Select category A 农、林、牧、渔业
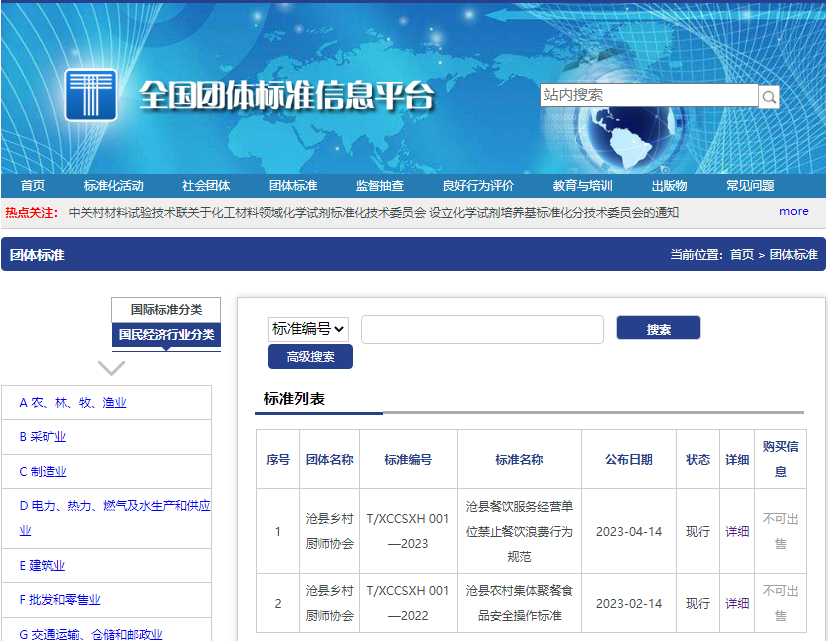828x641 pixels. click(73, 403)
